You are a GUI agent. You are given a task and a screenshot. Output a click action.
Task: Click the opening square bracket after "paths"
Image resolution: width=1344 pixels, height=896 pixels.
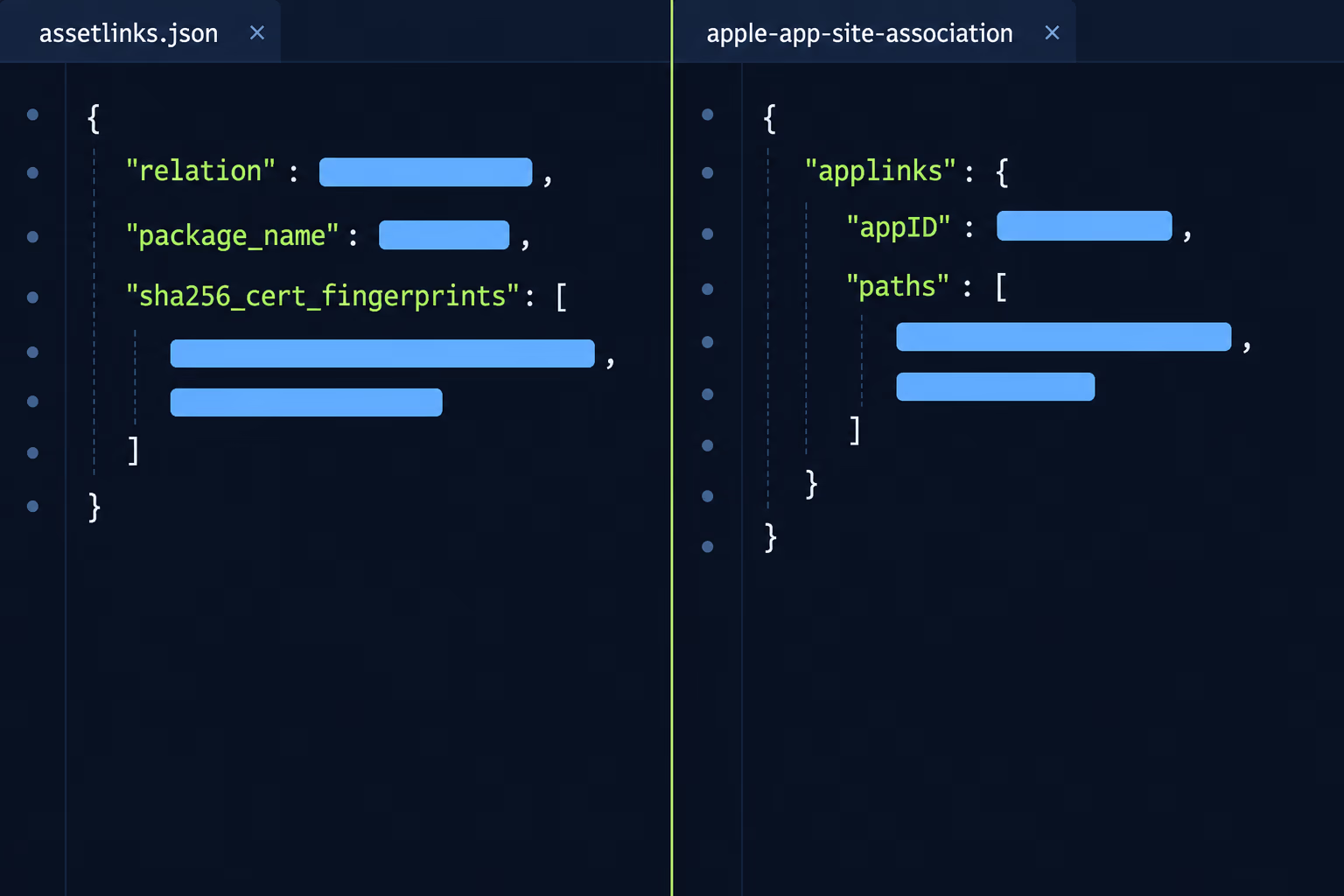point(1002,286)
